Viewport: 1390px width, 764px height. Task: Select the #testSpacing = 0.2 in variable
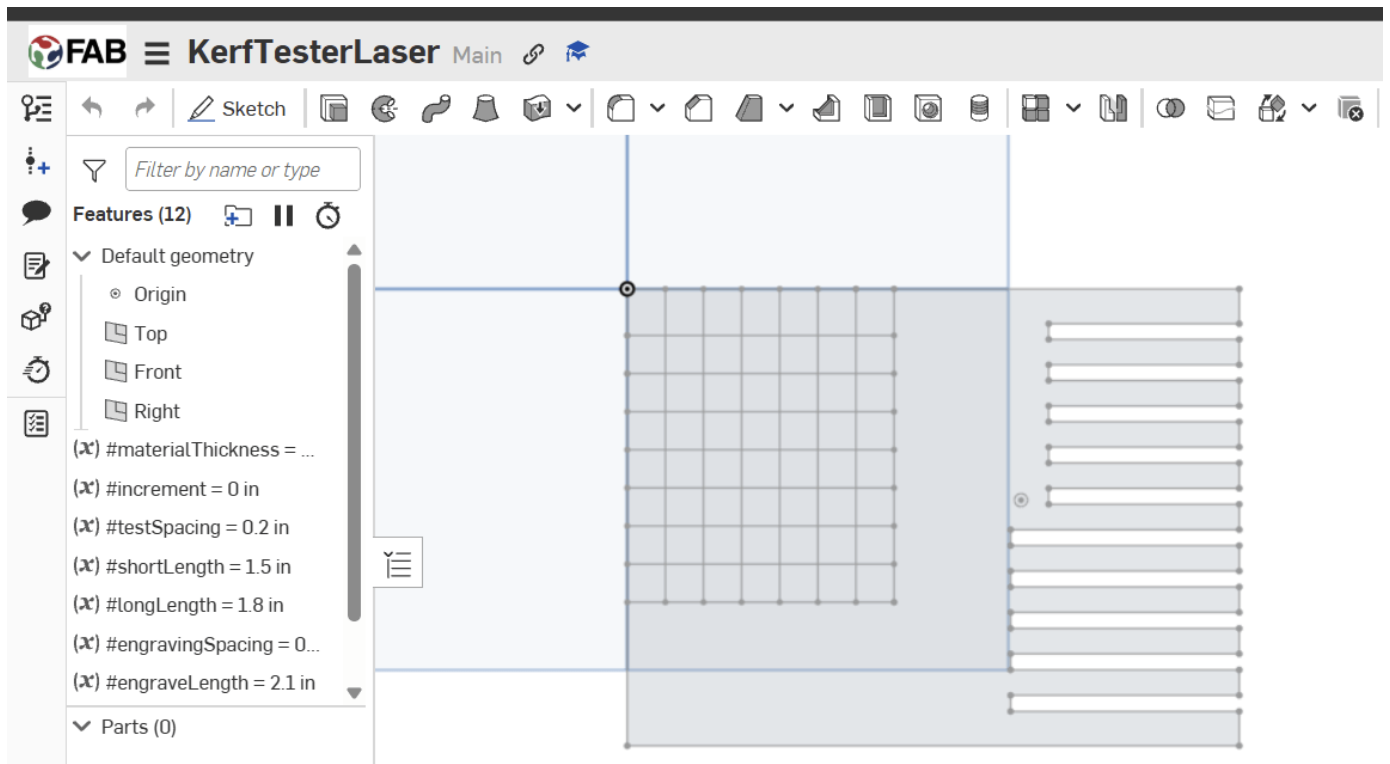point(181,528)
